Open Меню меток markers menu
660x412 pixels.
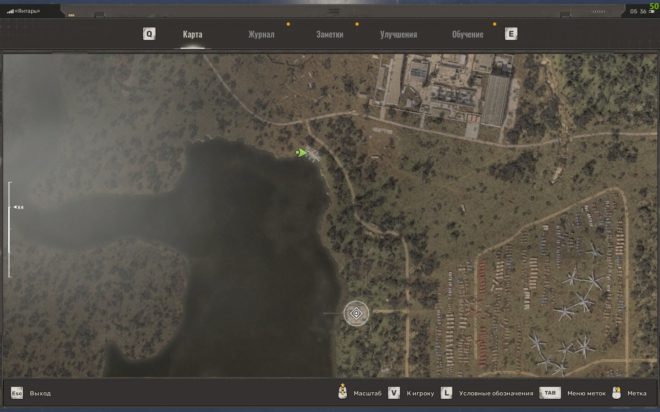pyautogui.click(x=586, y=393)
